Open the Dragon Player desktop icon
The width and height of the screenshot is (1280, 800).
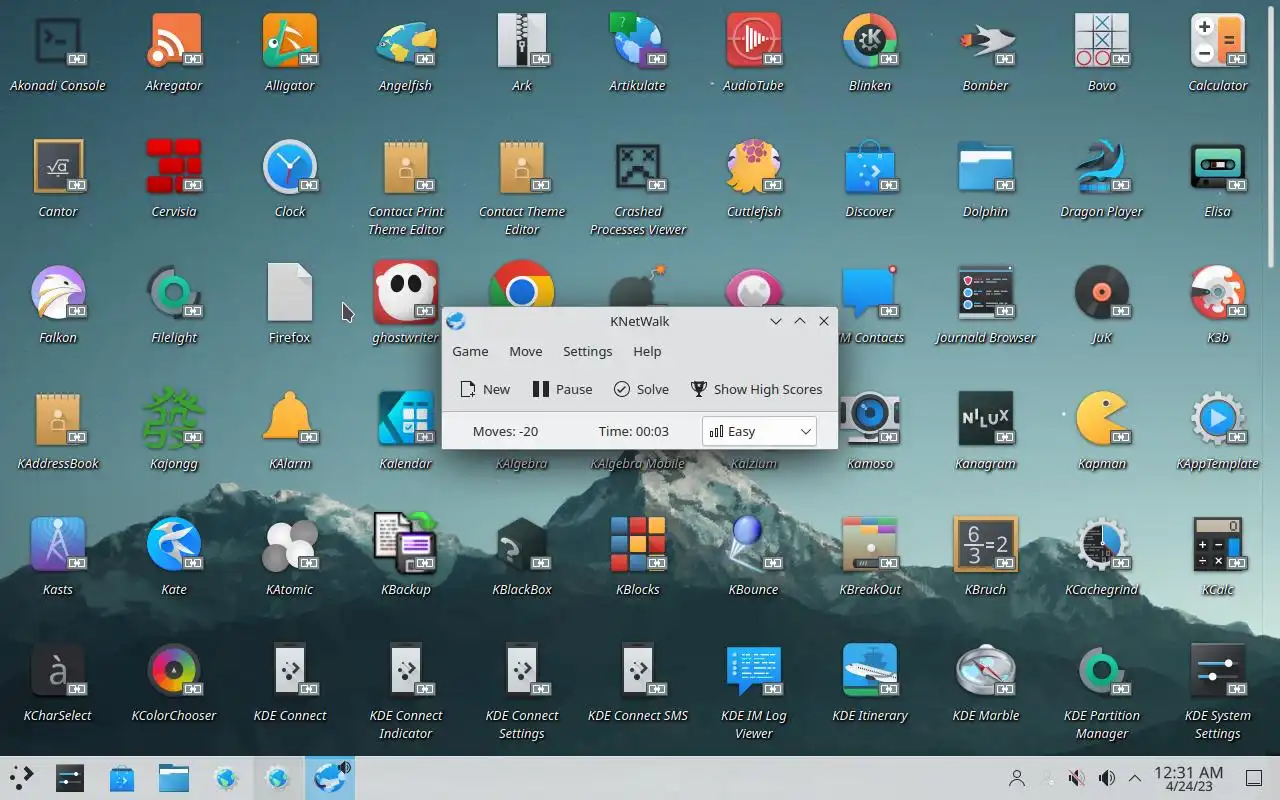(1102, 178)
